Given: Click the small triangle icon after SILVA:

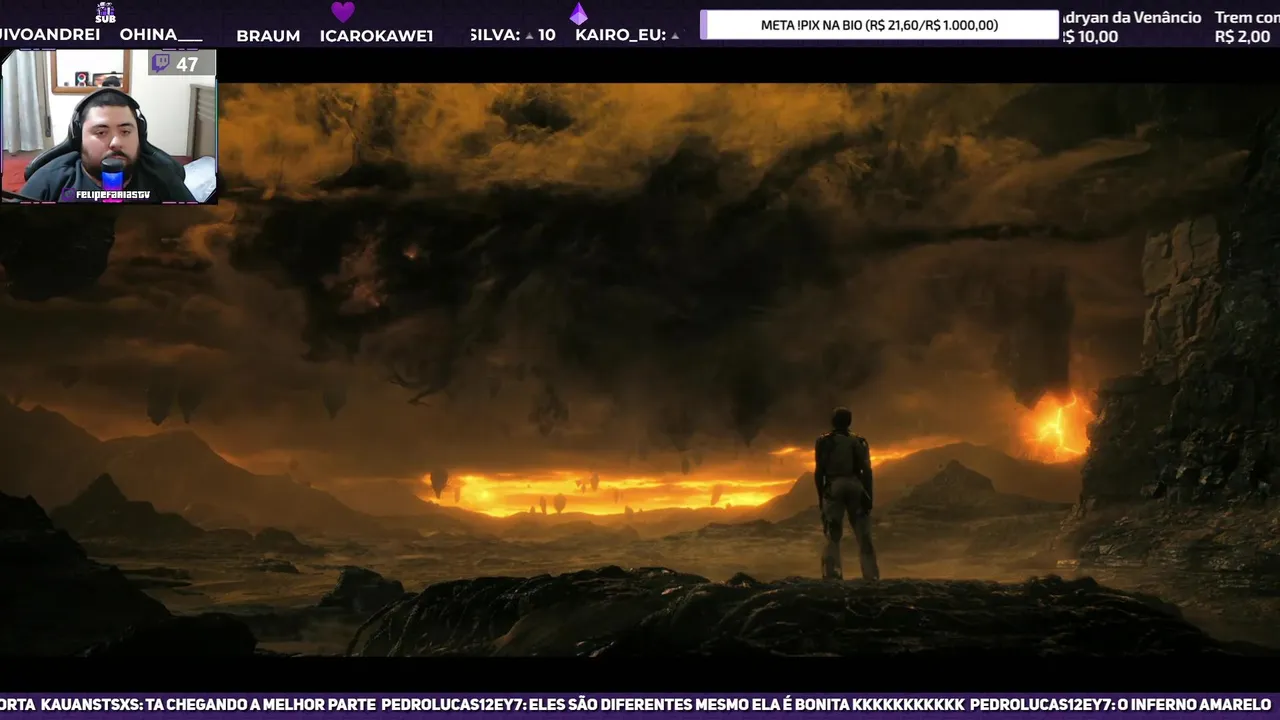Looking at the screenshot, I should tap(529, 36).
